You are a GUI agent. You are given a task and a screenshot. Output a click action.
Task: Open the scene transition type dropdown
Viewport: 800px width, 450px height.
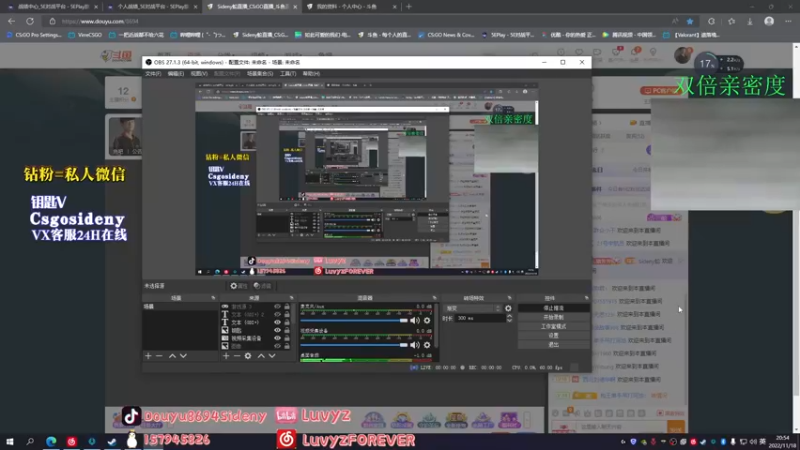click(473, 308)
